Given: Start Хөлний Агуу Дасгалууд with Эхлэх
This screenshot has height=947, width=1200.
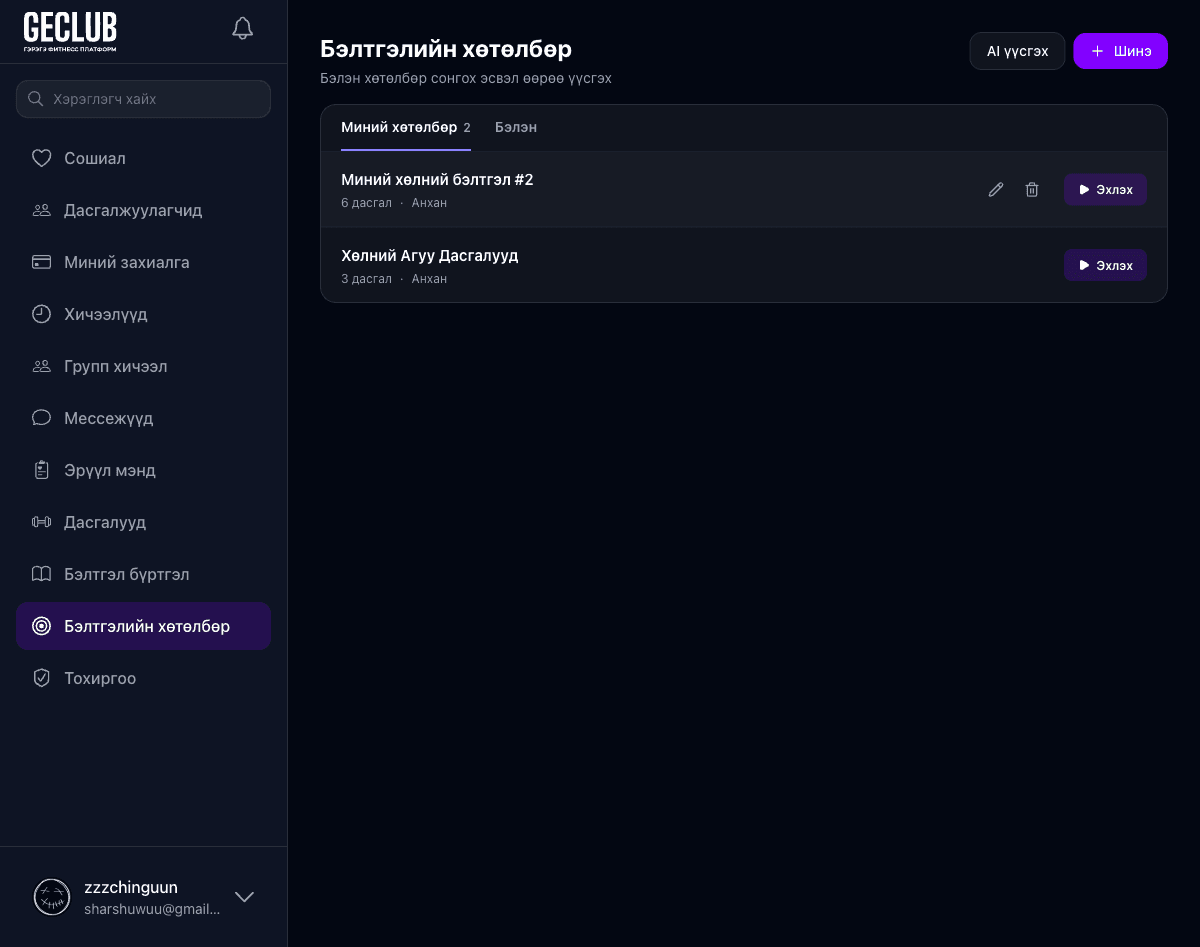Looking at the screenshot, I should point(1105,265).
